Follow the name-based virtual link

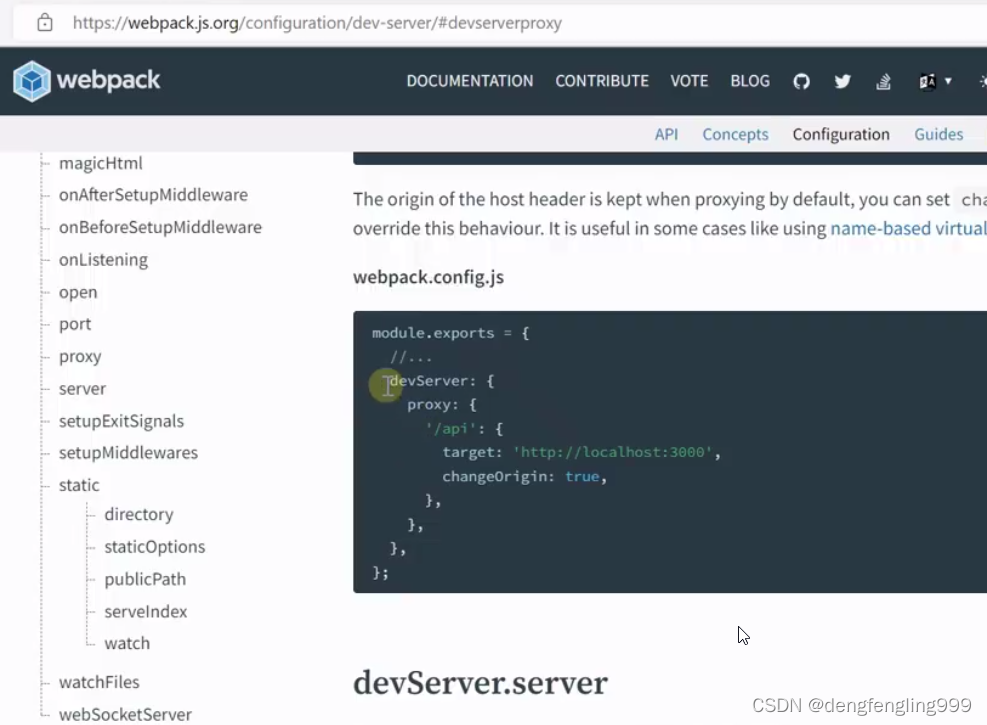[908, 228]
